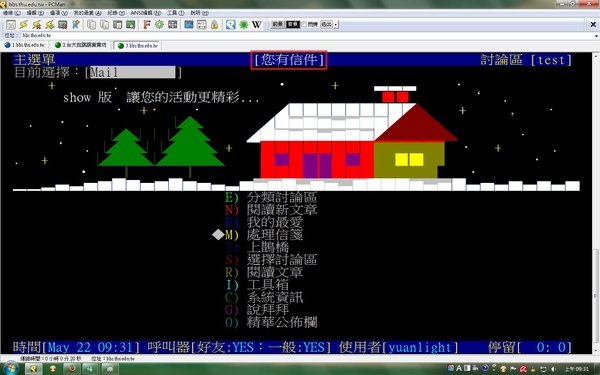The height and width of the screenshot is (375, 600).
Task: Click the green gear toolbar icon
Action: [159, 25]
